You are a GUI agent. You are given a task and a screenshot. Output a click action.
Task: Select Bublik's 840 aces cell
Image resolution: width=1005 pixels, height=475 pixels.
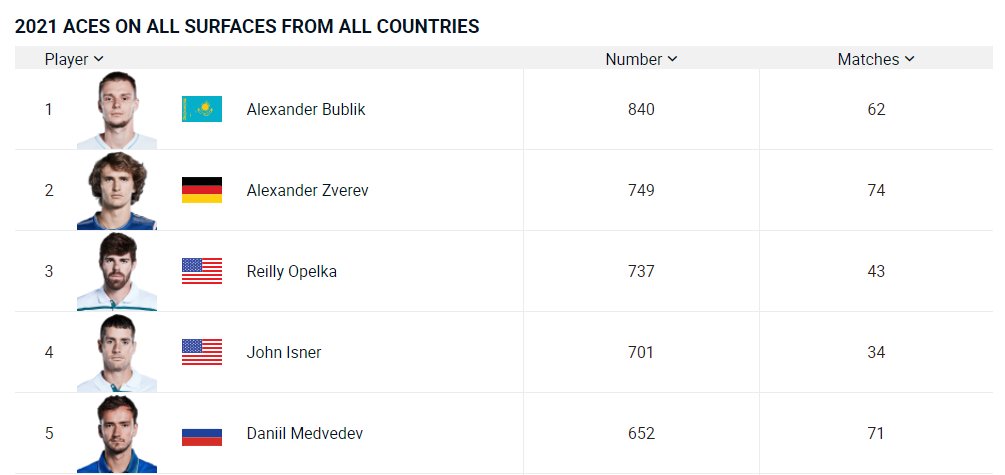click(642, 110)
